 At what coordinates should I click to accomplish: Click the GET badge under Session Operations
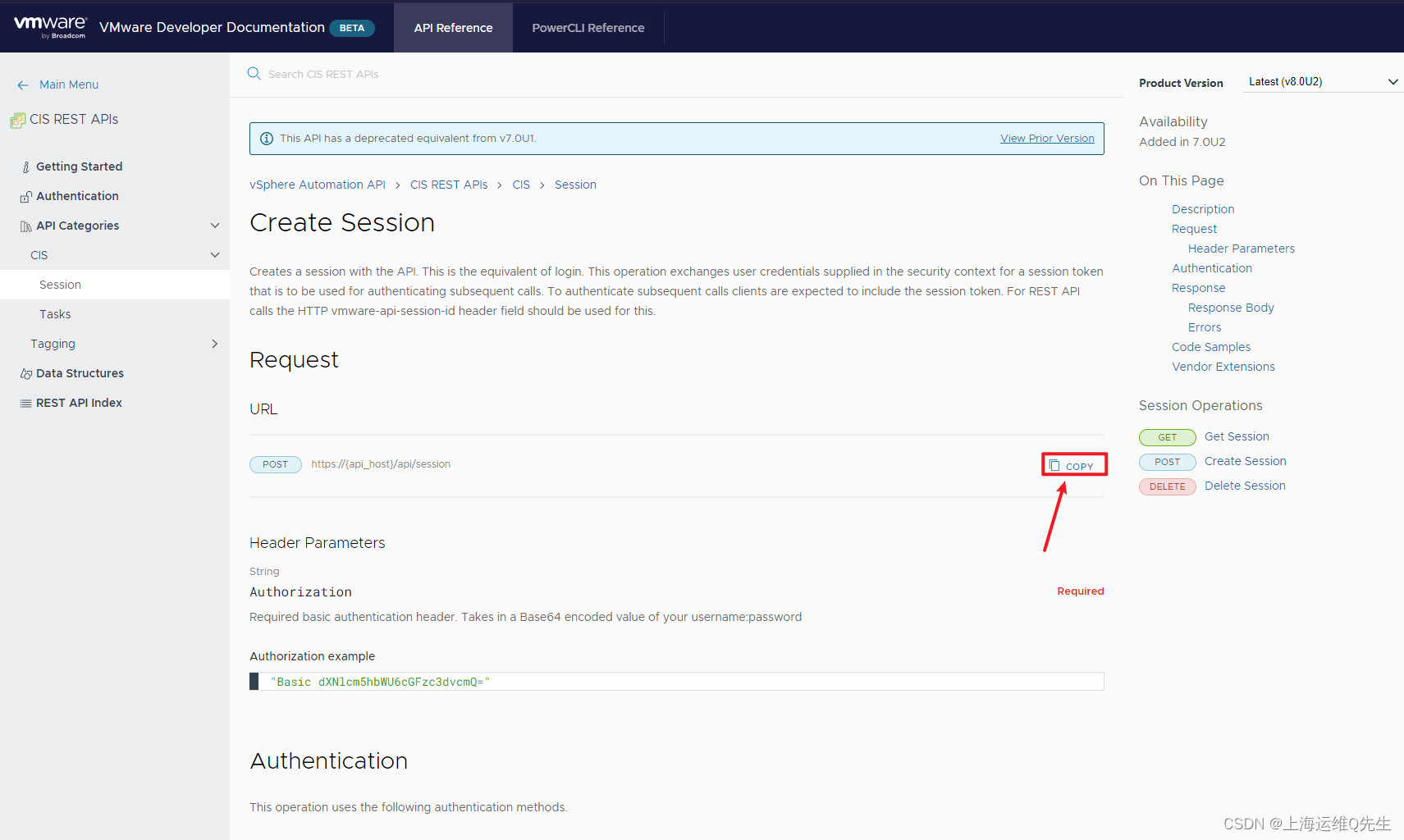point(1168,437)
